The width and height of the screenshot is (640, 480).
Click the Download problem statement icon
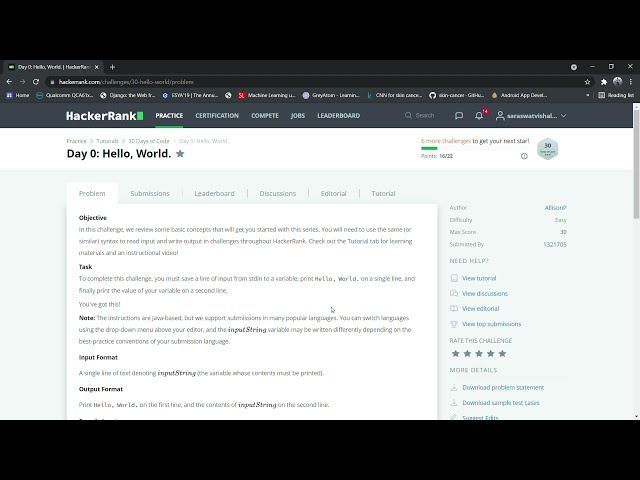[x=454, y=387]
